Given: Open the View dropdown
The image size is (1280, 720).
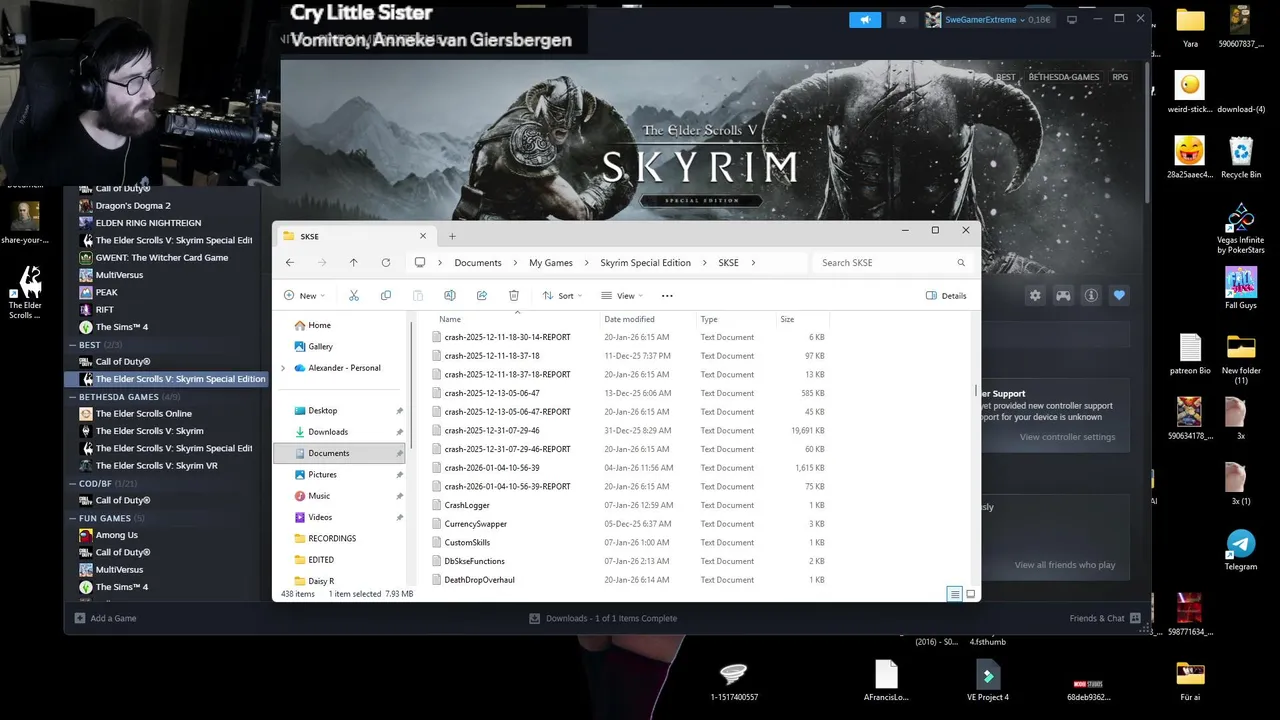Looking at the screenshot, I should [622, 296].
